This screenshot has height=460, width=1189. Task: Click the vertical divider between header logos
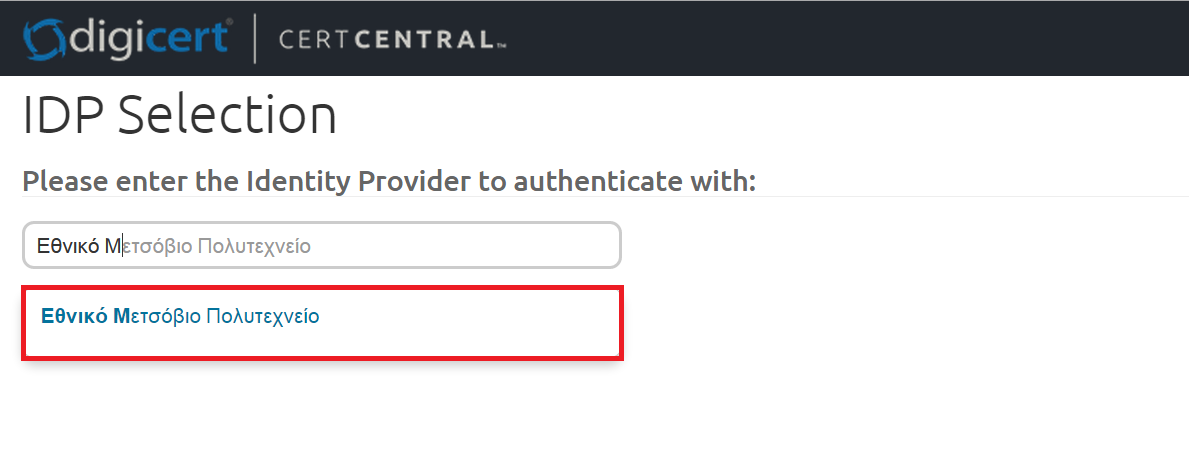254,39
